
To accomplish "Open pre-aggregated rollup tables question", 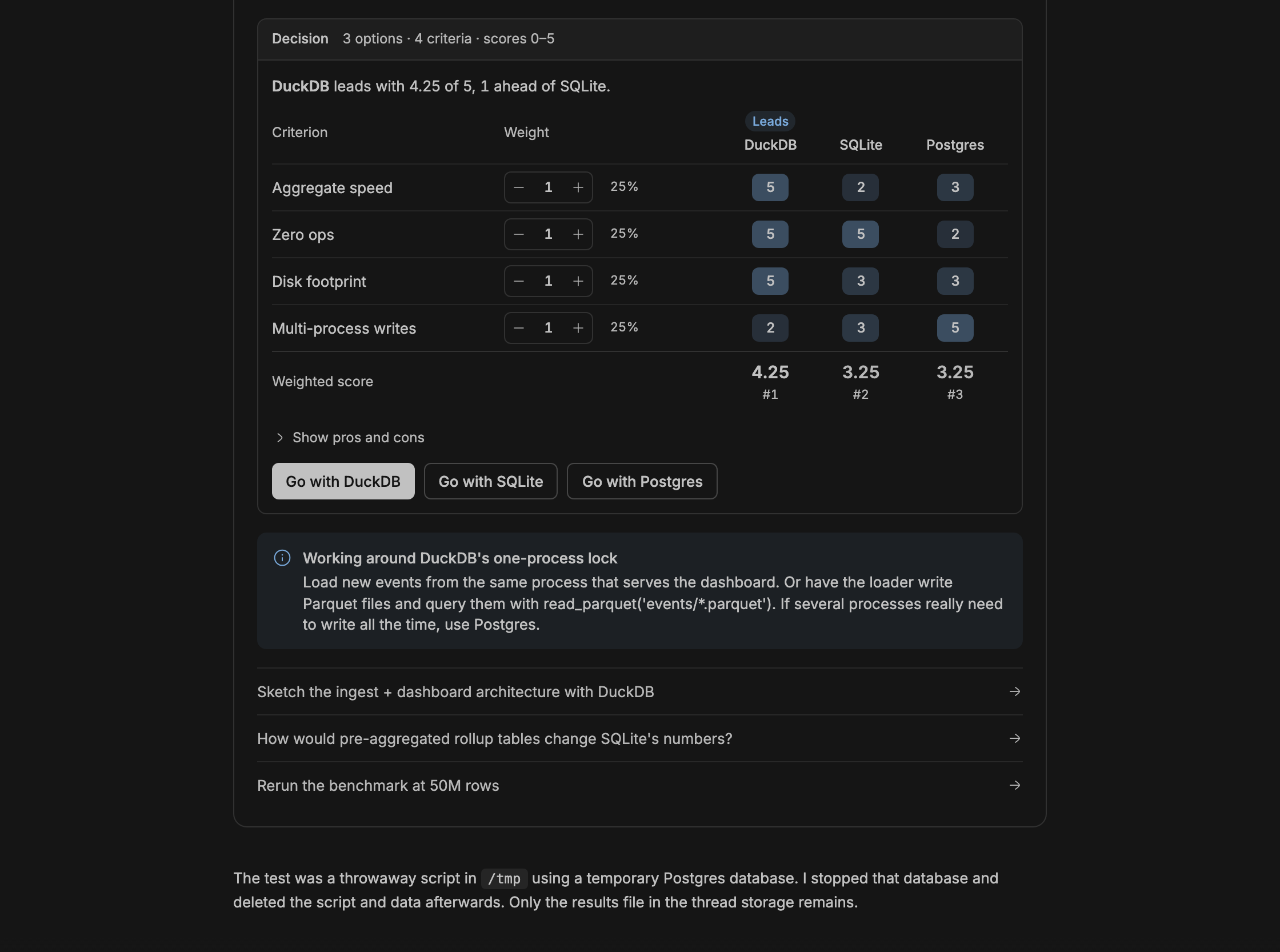I will click(639, 738).
